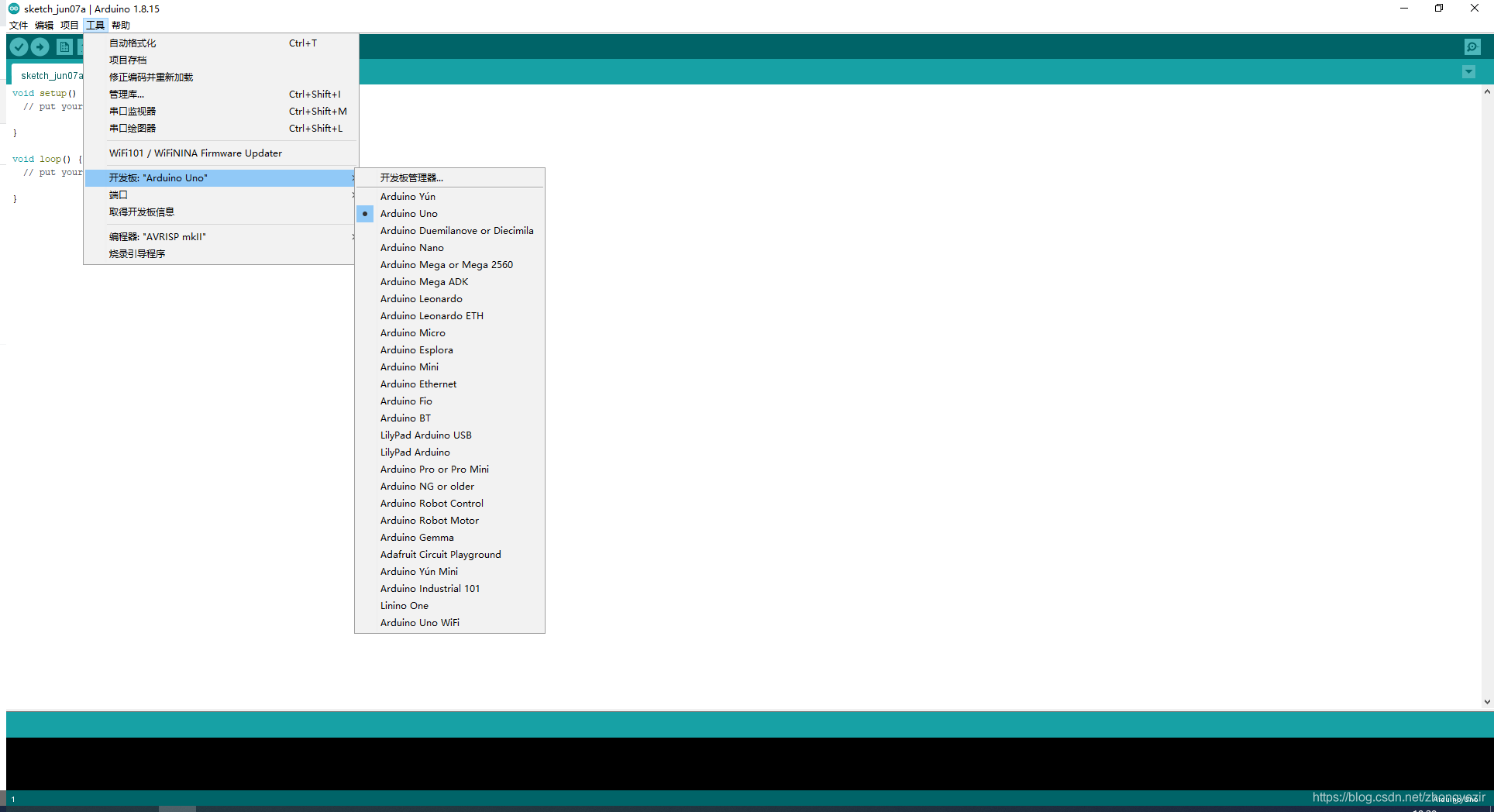Expand the 端口 submenu
Image resolution: width=1494 pixels, height=812 pixels.
pyautogui.click(x=221, y=194)
